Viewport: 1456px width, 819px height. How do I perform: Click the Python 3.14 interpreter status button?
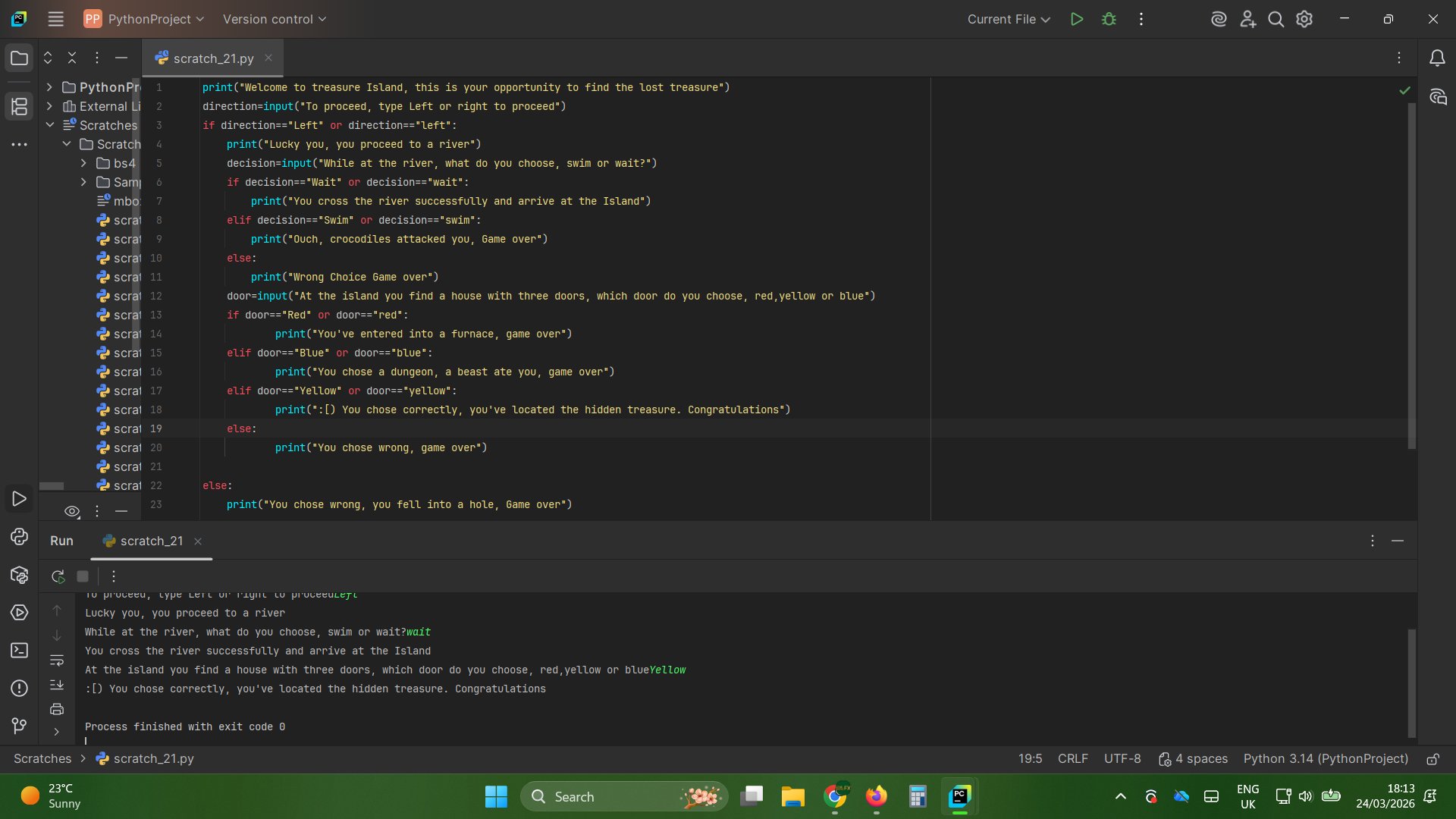(x=1325, y=758)
